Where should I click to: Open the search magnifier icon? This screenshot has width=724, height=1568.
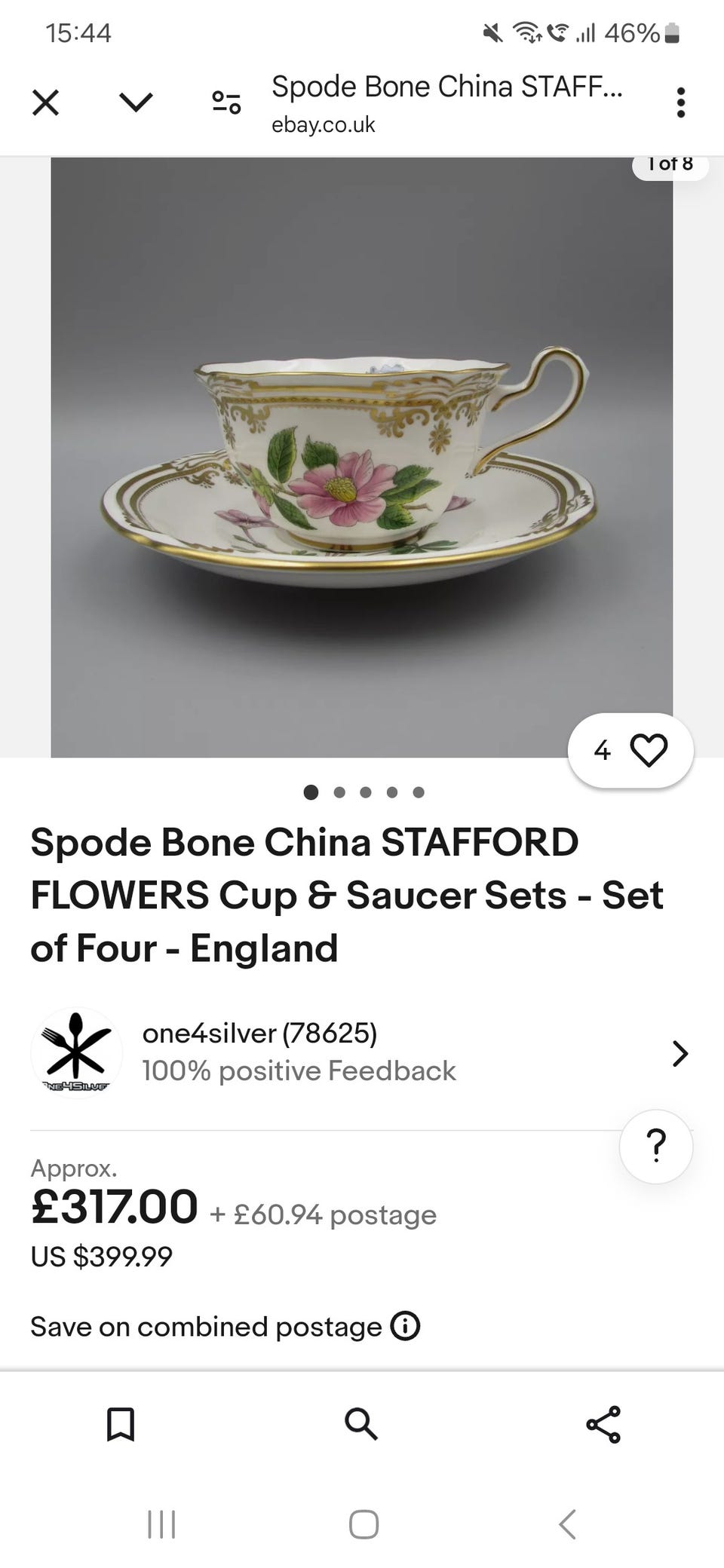(361, 1424)
